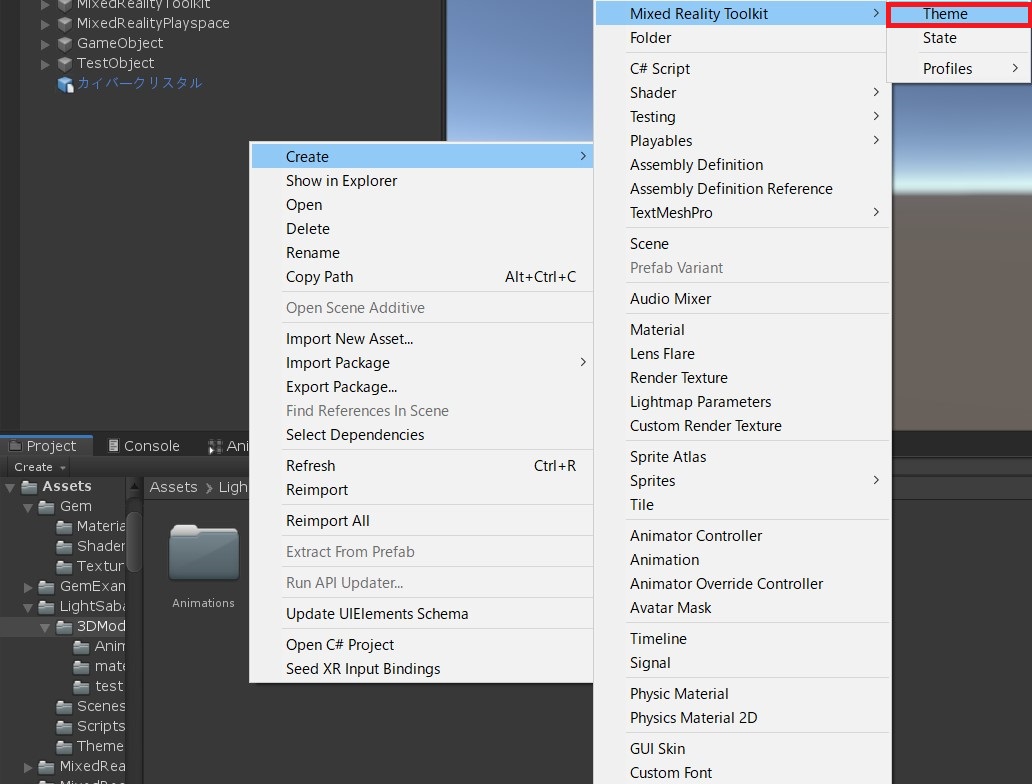Choose Import New Asset...
The width and height of the screenshot is (1032, 784).
point(423,339)
